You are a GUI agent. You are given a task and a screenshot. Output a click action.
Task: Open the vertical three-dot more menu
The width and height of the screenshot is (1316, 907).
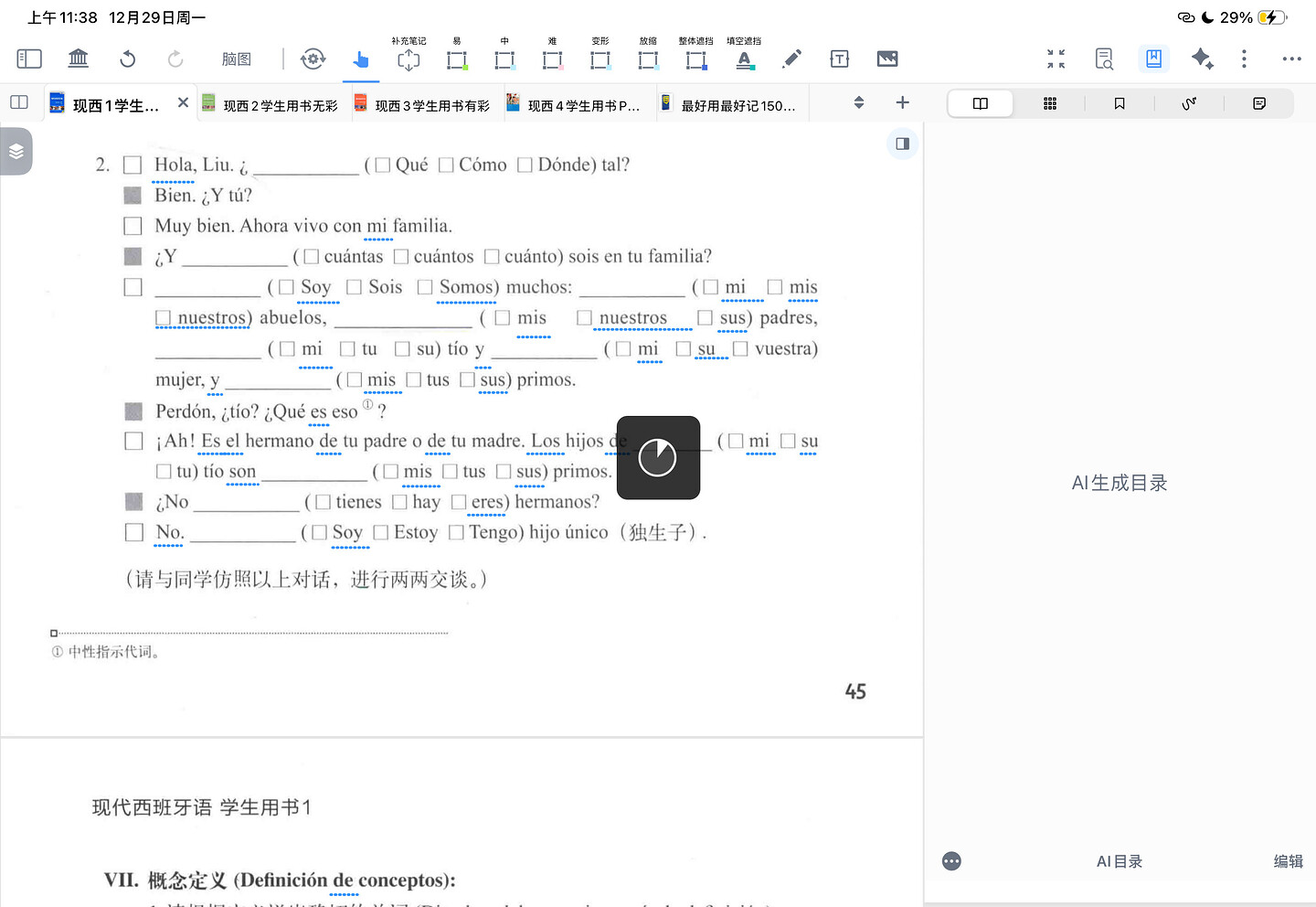click(x=1244, y=59)
